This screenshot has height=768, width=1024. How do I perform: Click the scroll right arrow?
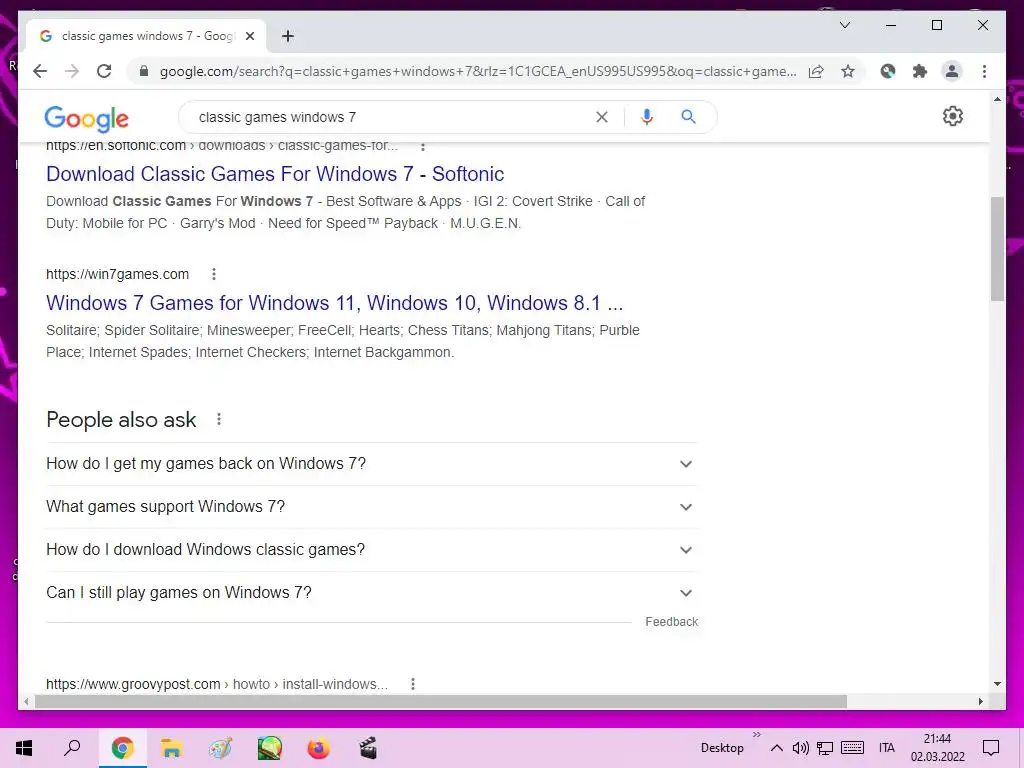(x=980, y=701)
